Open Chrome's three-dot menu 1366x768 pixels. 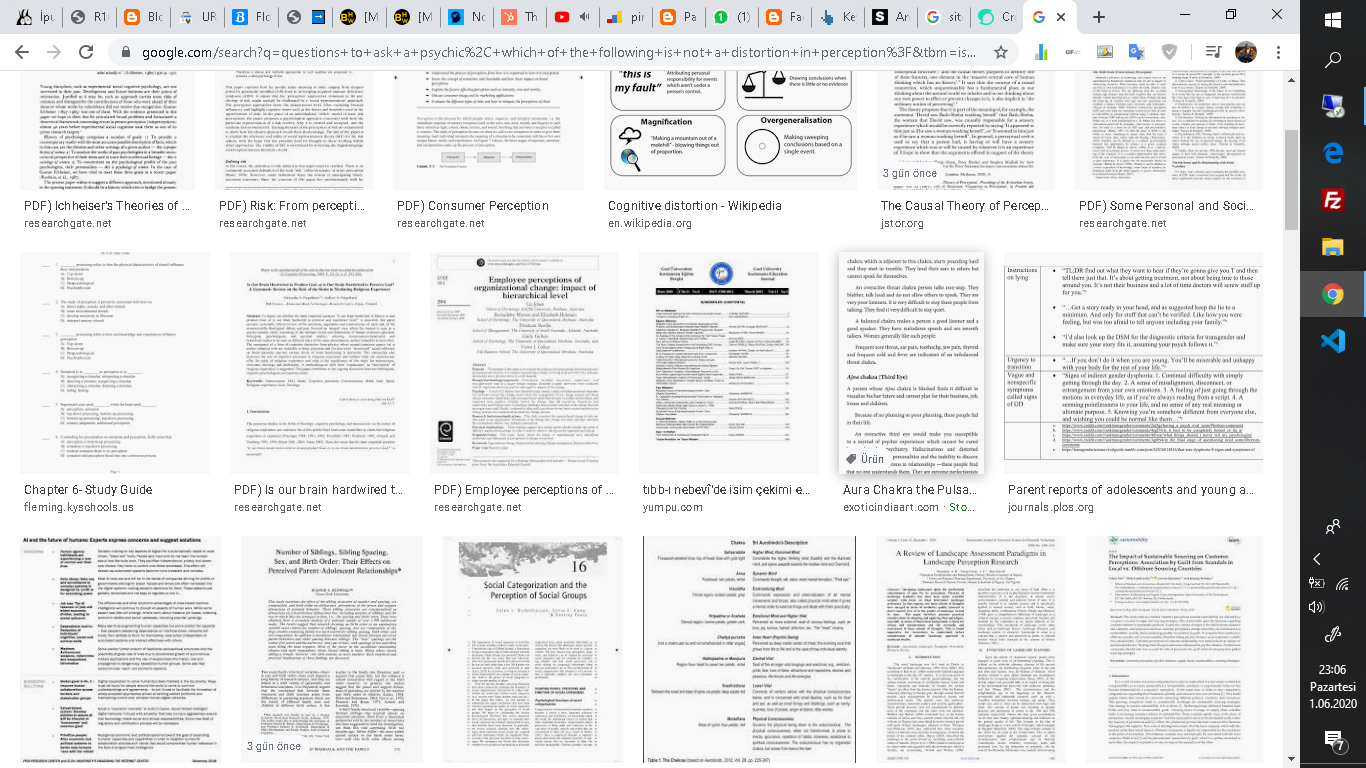(1277, 52)
